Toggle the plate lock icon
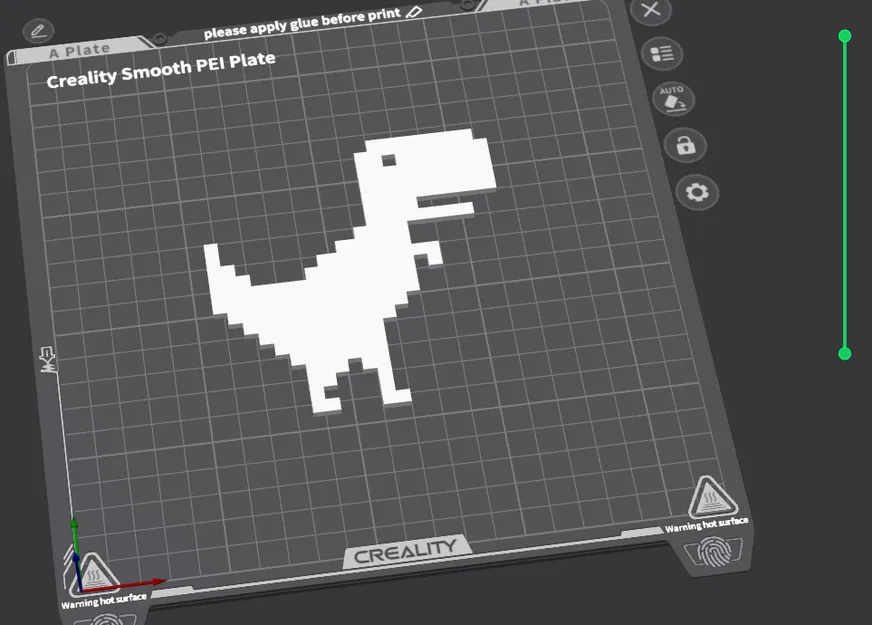 tap(686, 145)
